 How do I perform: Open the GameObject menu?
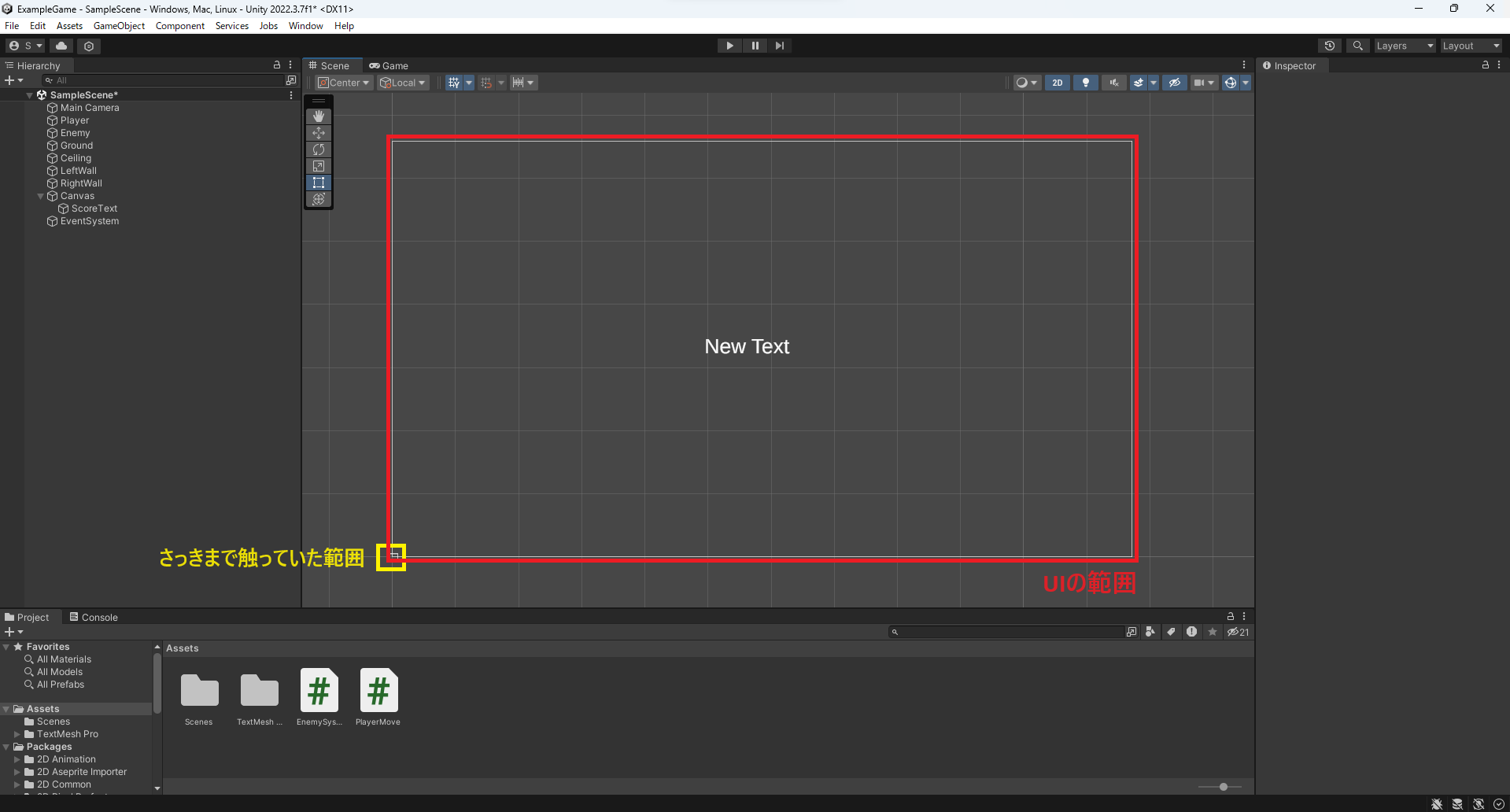coord(118,25)
